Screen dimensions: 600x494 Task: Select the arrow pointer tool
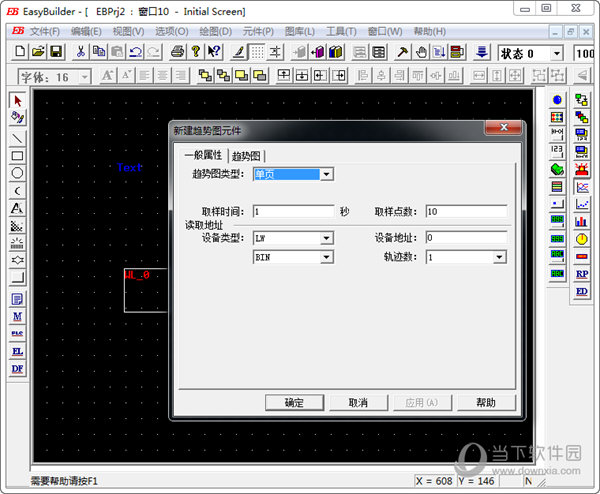tap(17, 101)
